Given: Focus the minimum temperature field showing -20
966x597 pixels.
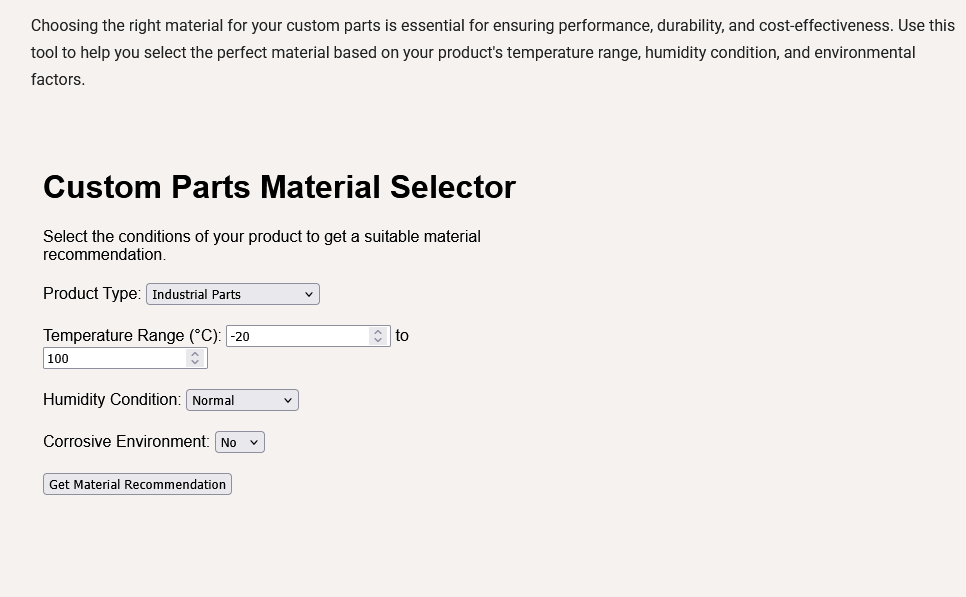Looking at the screenshot, I should click(x=308, y=336).
